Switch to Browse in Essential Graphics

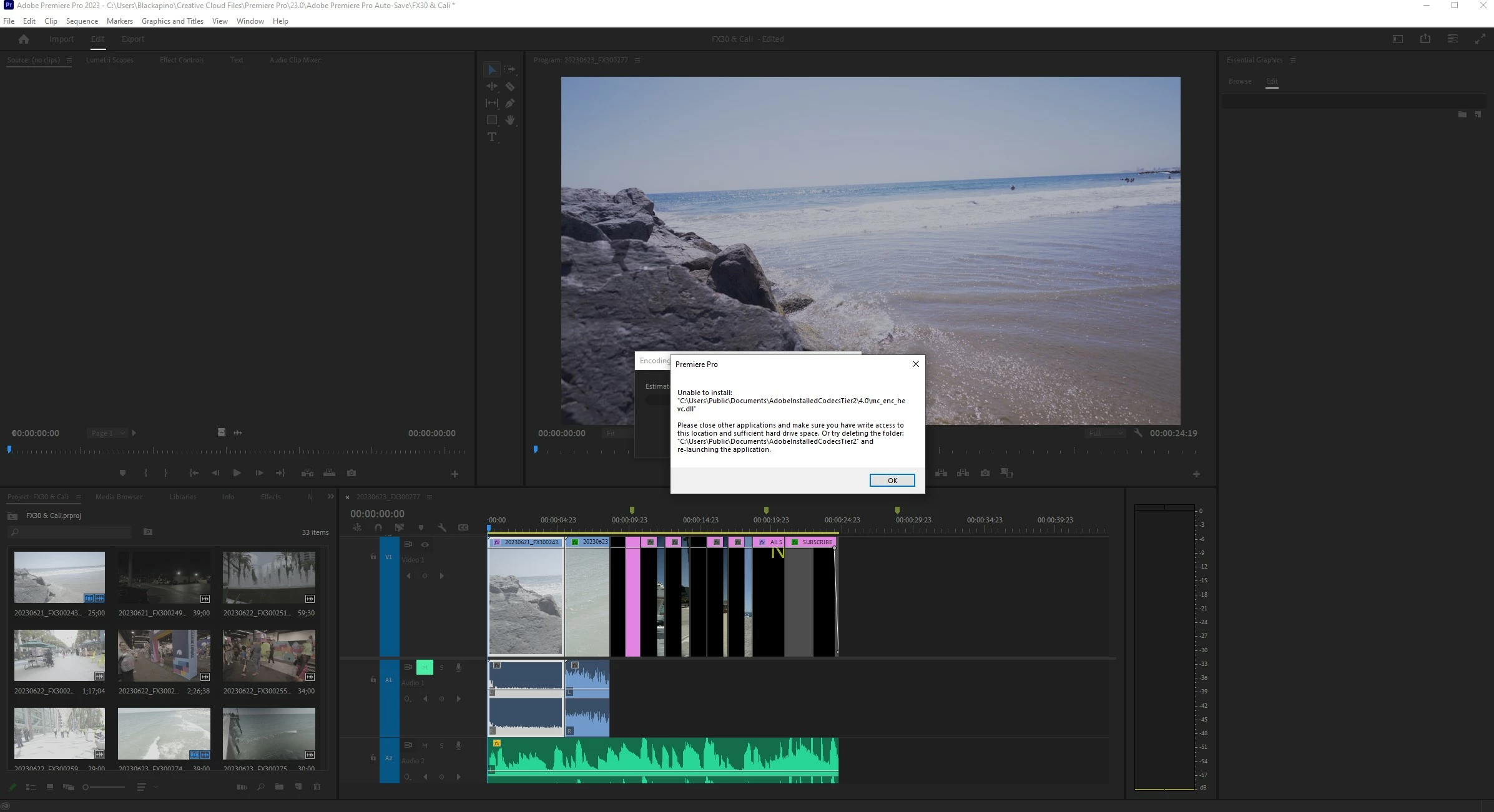[1239, 81]
